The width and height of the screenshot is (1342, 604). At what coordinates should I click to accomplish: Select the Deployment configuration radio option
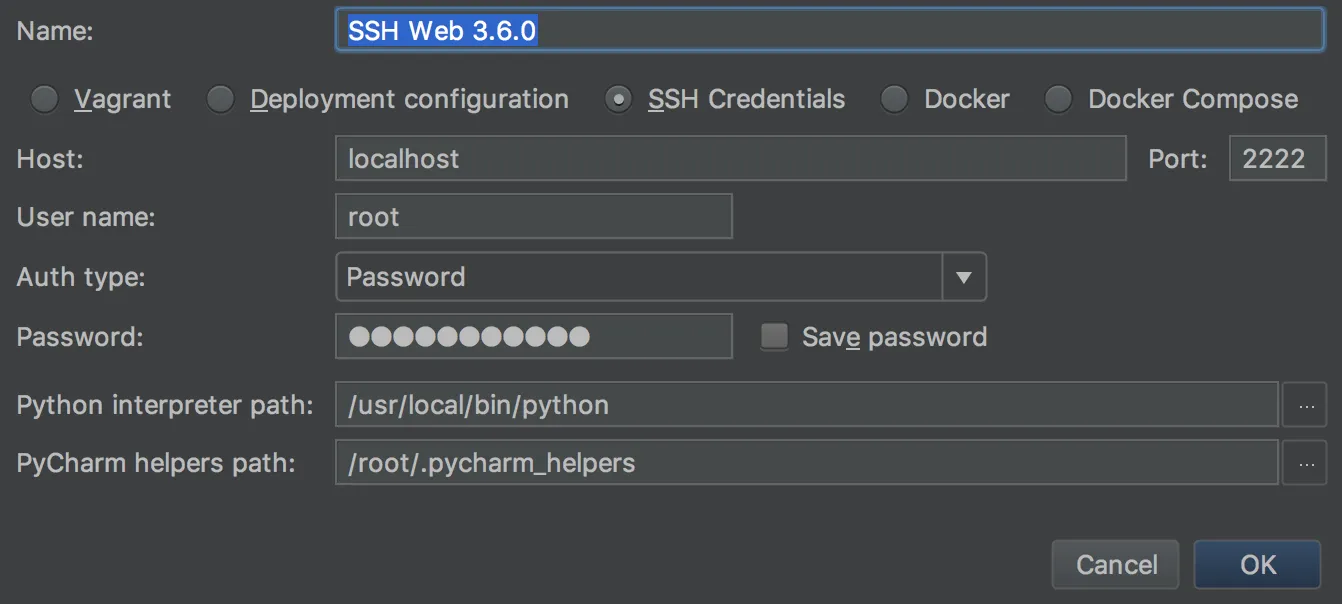point(220,99)
